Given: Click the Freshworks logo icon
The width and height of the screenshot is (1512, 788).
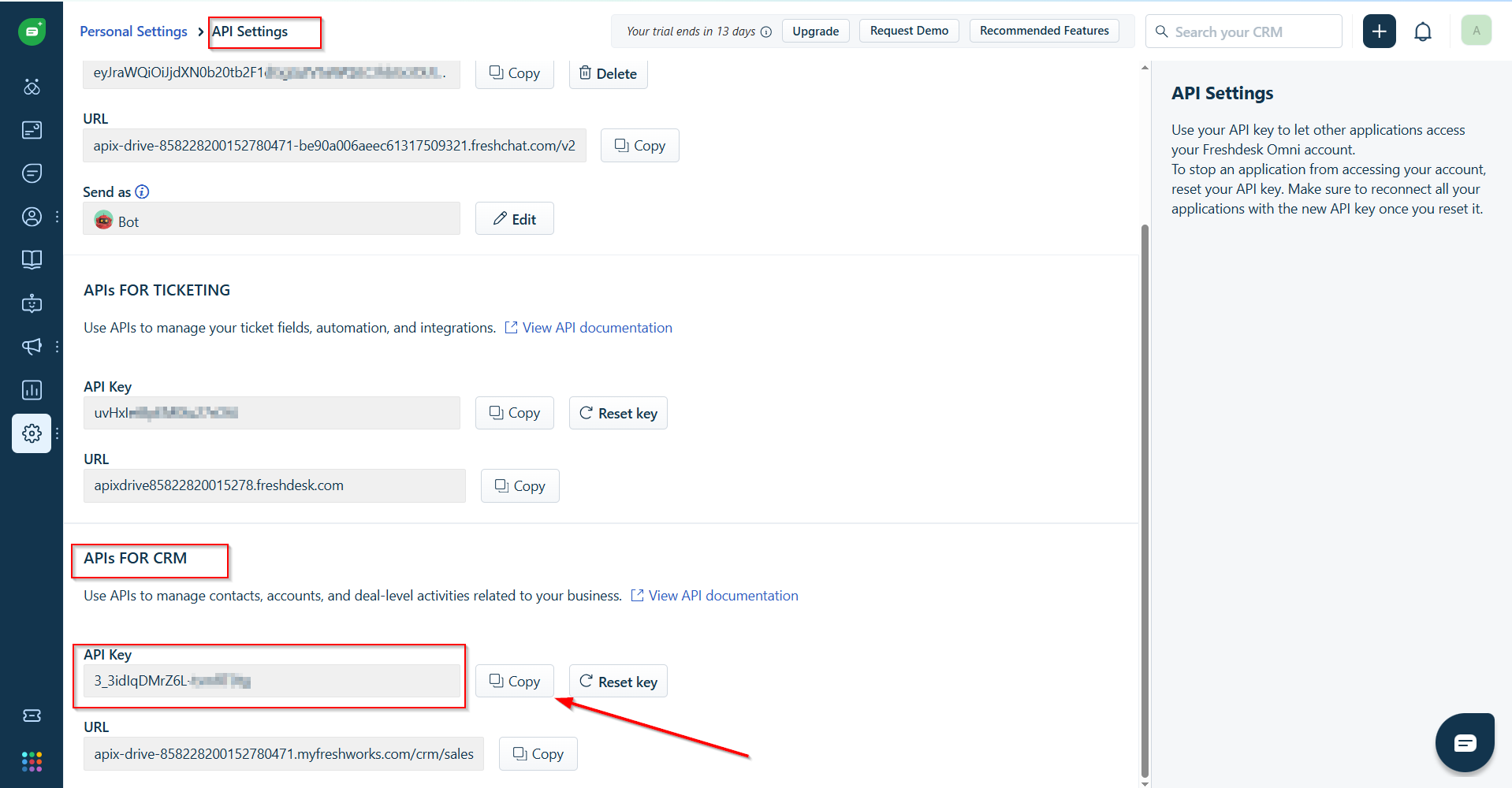Looking at the screenshot, I should coord(32,32).
